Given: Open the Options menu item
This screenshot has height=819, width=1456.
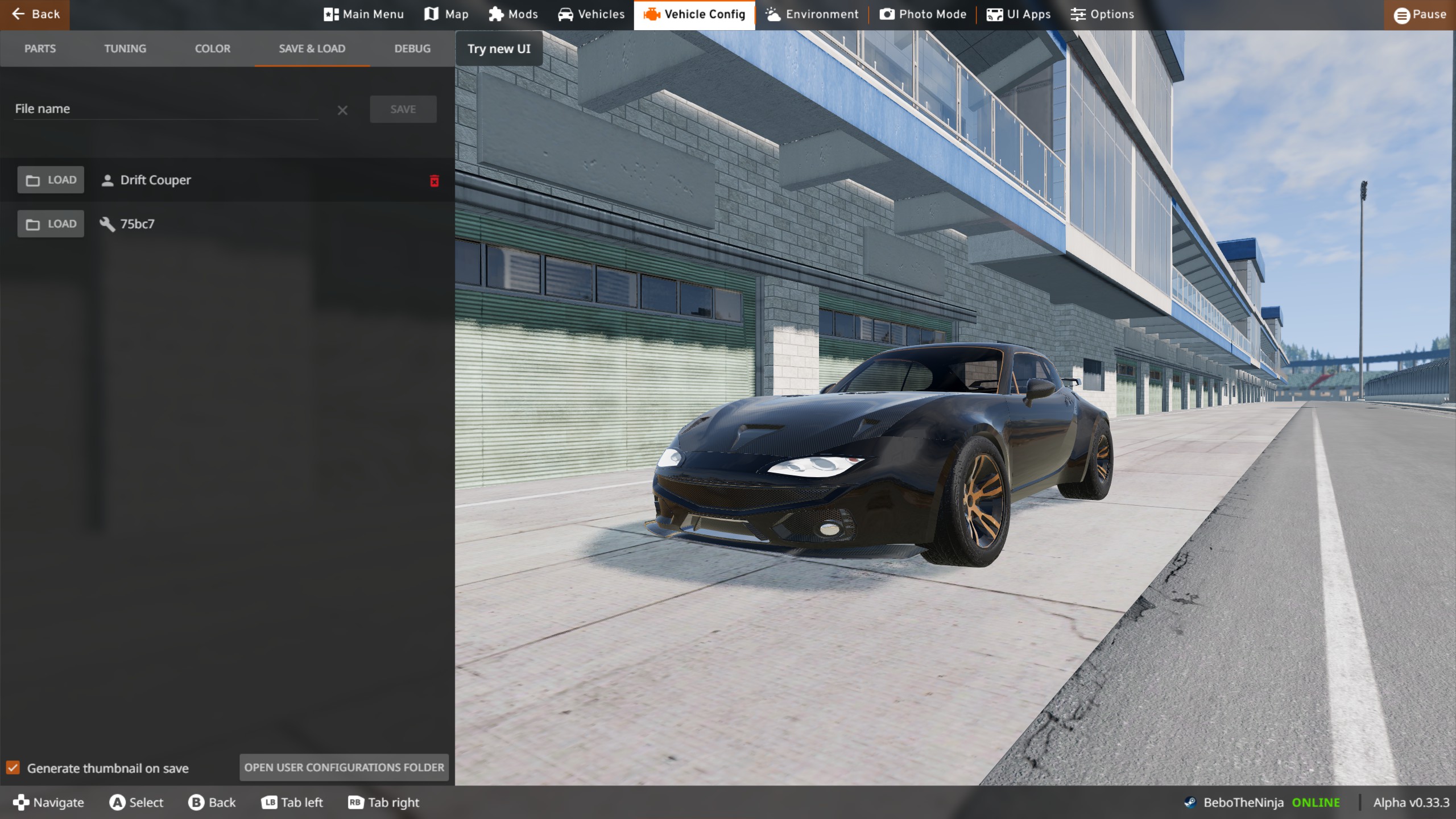Looking at the screenshot, I should 1102,14.
